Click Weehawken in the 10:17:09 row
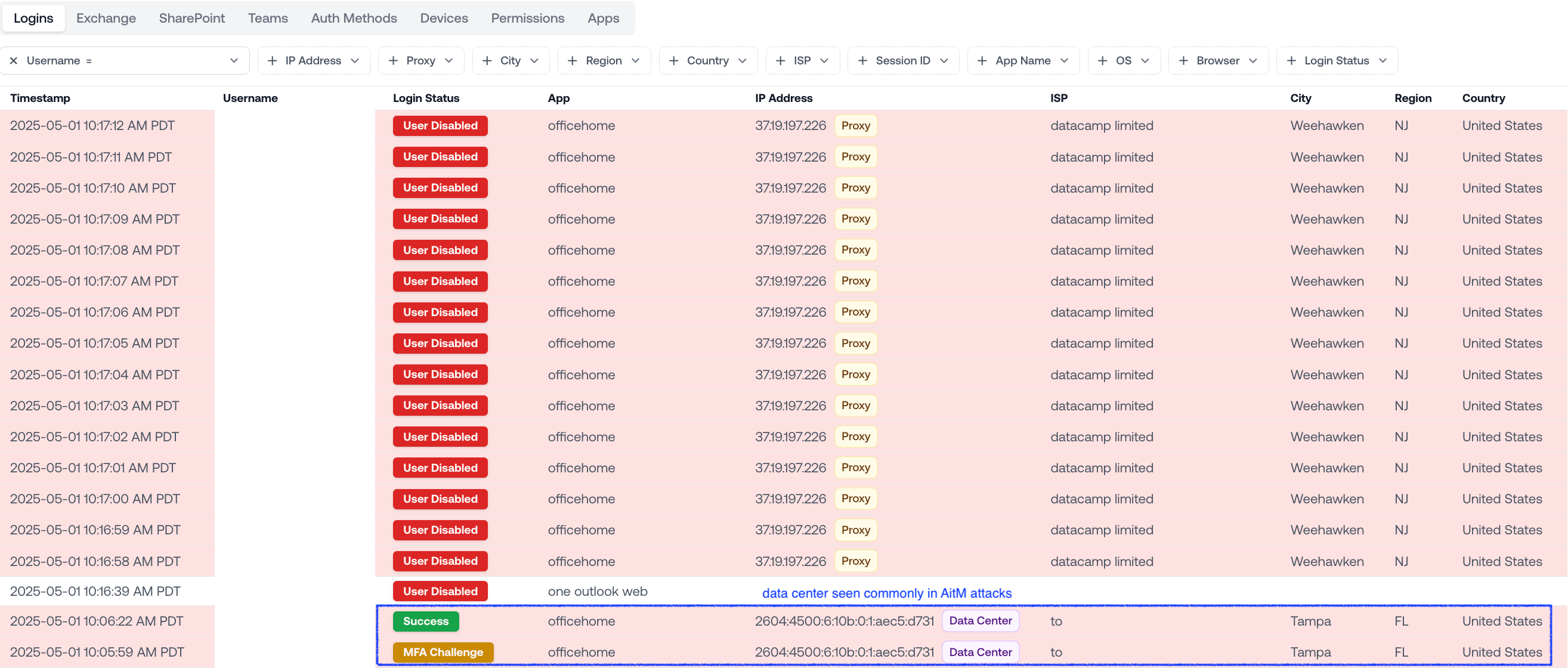Image resolution: width=1568 pixels, height=668 pixels. coord(1326,219)
